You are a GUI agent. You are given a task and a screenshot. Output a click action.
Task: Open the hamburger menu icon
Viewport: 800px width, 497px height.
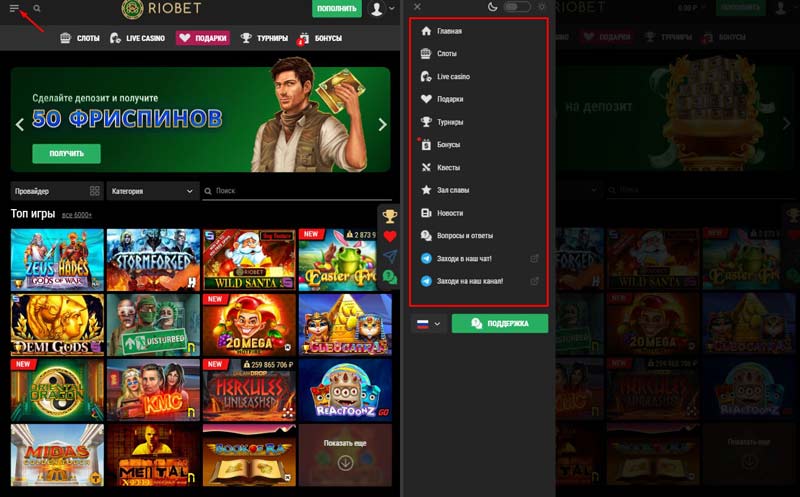point(14,8)
